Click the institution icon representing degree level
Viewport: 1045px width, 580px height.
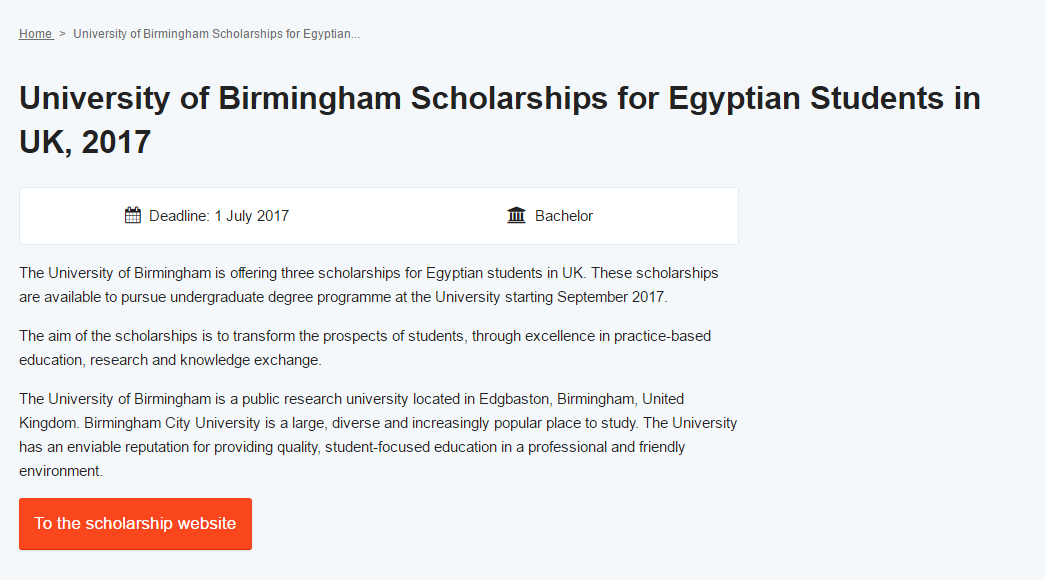[516, 214]
